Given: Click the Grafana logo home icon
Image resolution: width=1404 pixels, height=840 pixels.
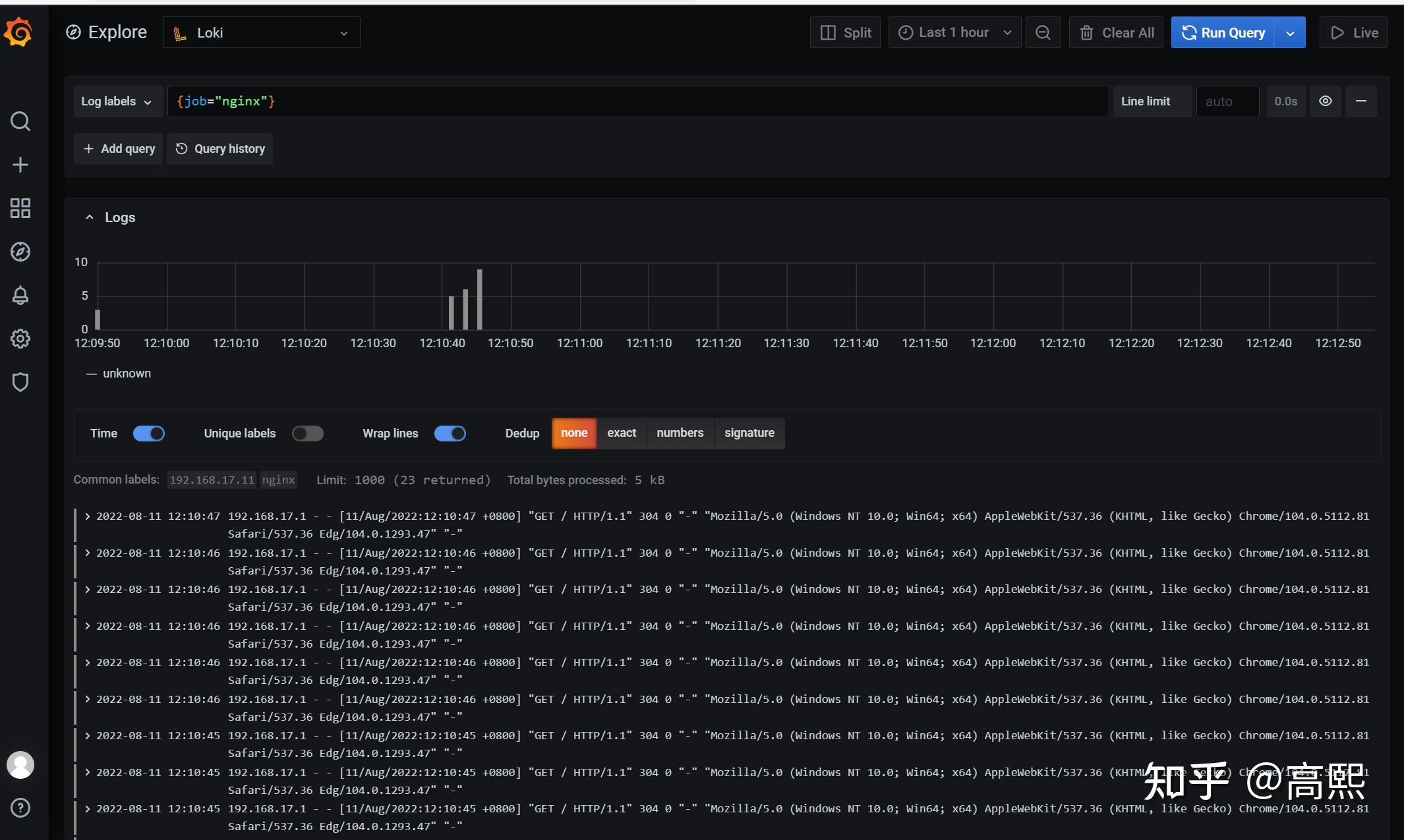Looking at the screenshot, I should click(18, 32).
